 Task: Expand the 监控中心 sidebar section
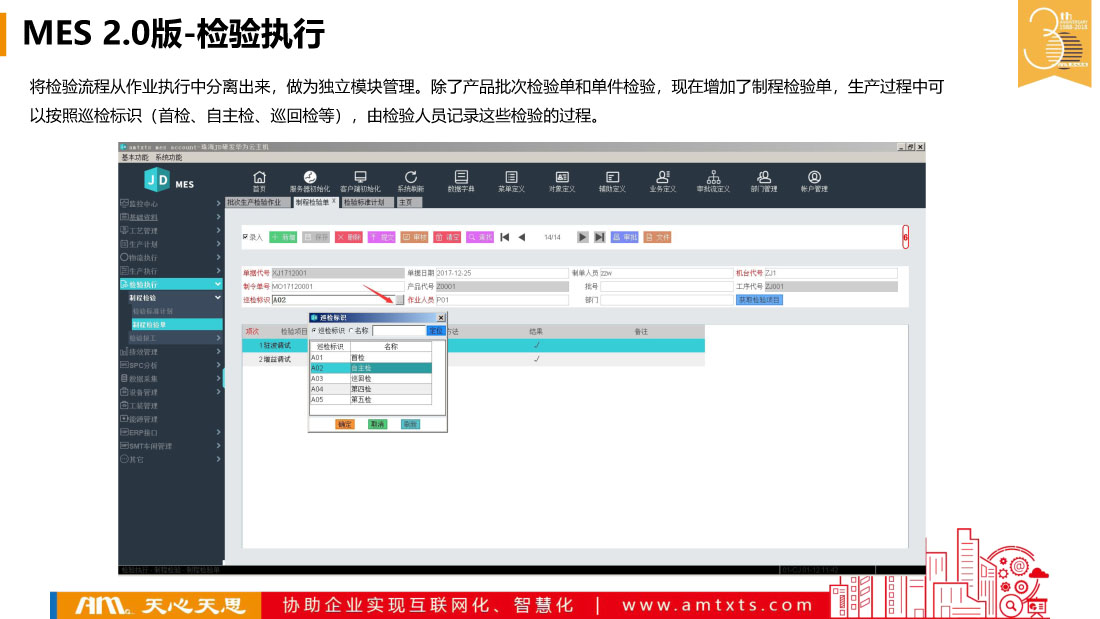[x=170, y=203]
